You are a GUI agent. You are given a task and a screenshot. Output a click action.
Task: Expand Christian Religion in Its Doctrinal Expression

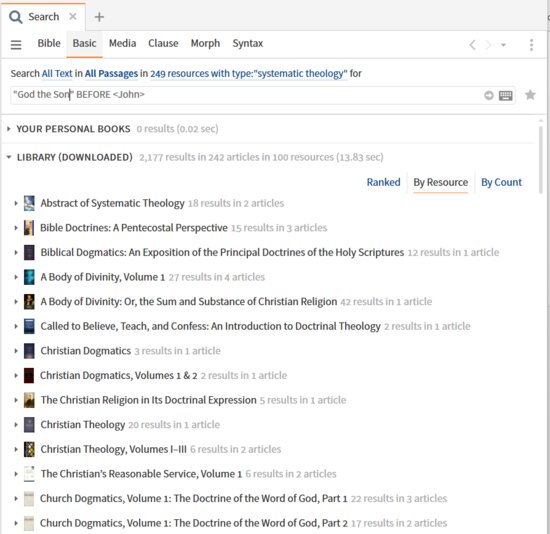click(15, 400)
